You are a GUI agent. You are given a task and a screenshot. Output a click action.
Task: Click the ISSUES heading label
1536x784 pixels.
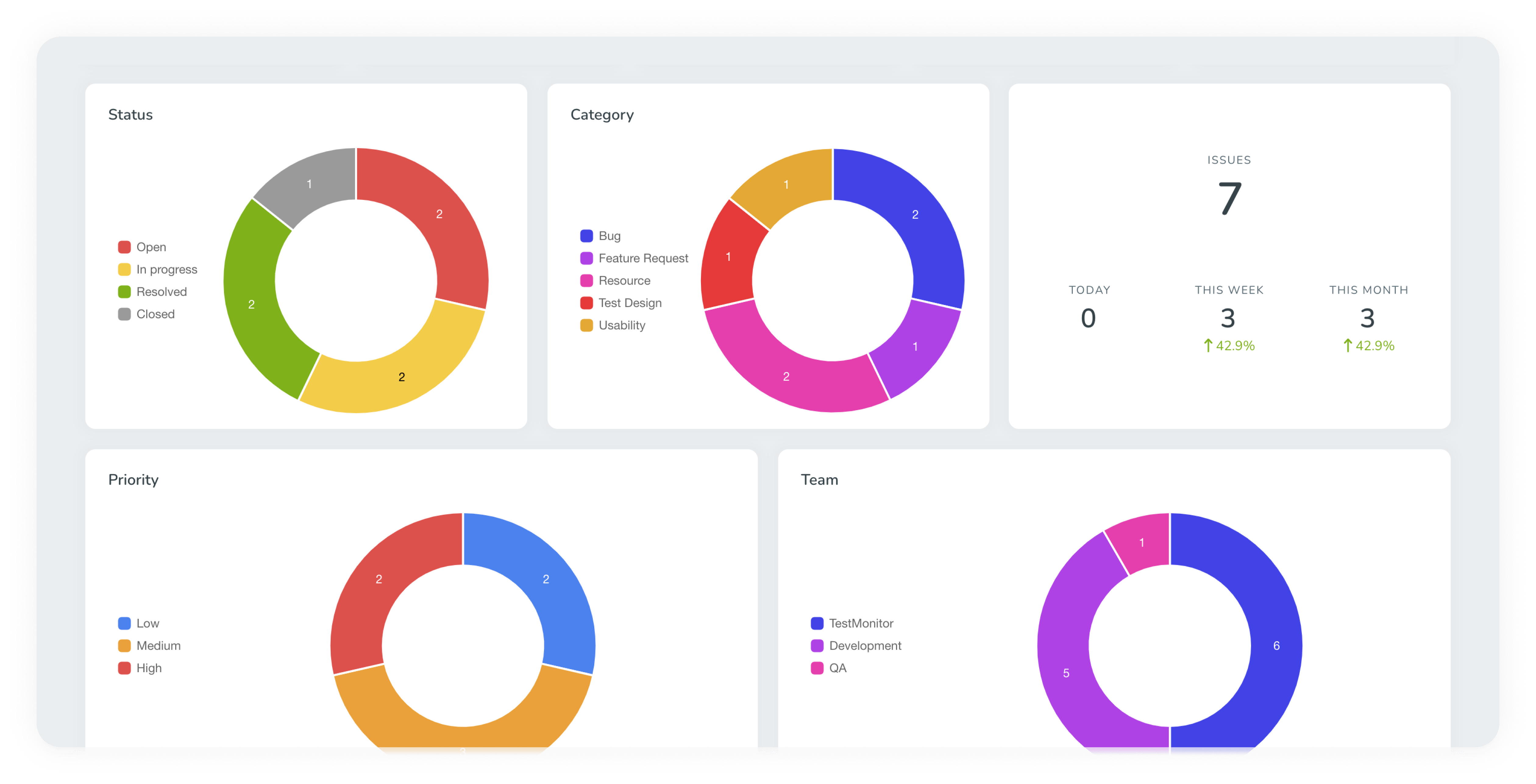(1229, 160)
